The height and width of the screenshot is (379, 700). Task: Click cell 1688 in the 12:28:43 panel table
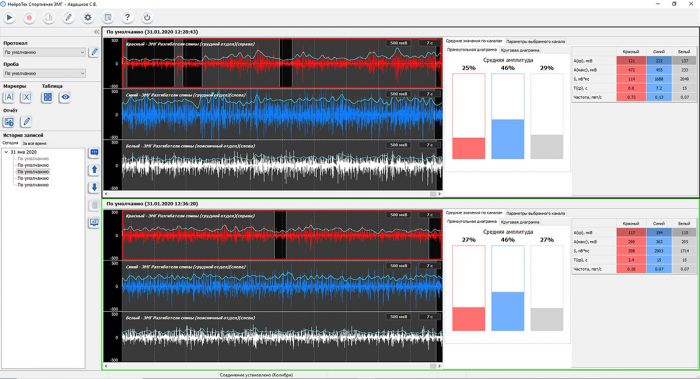pyautogui.click(x=659, y=79)
